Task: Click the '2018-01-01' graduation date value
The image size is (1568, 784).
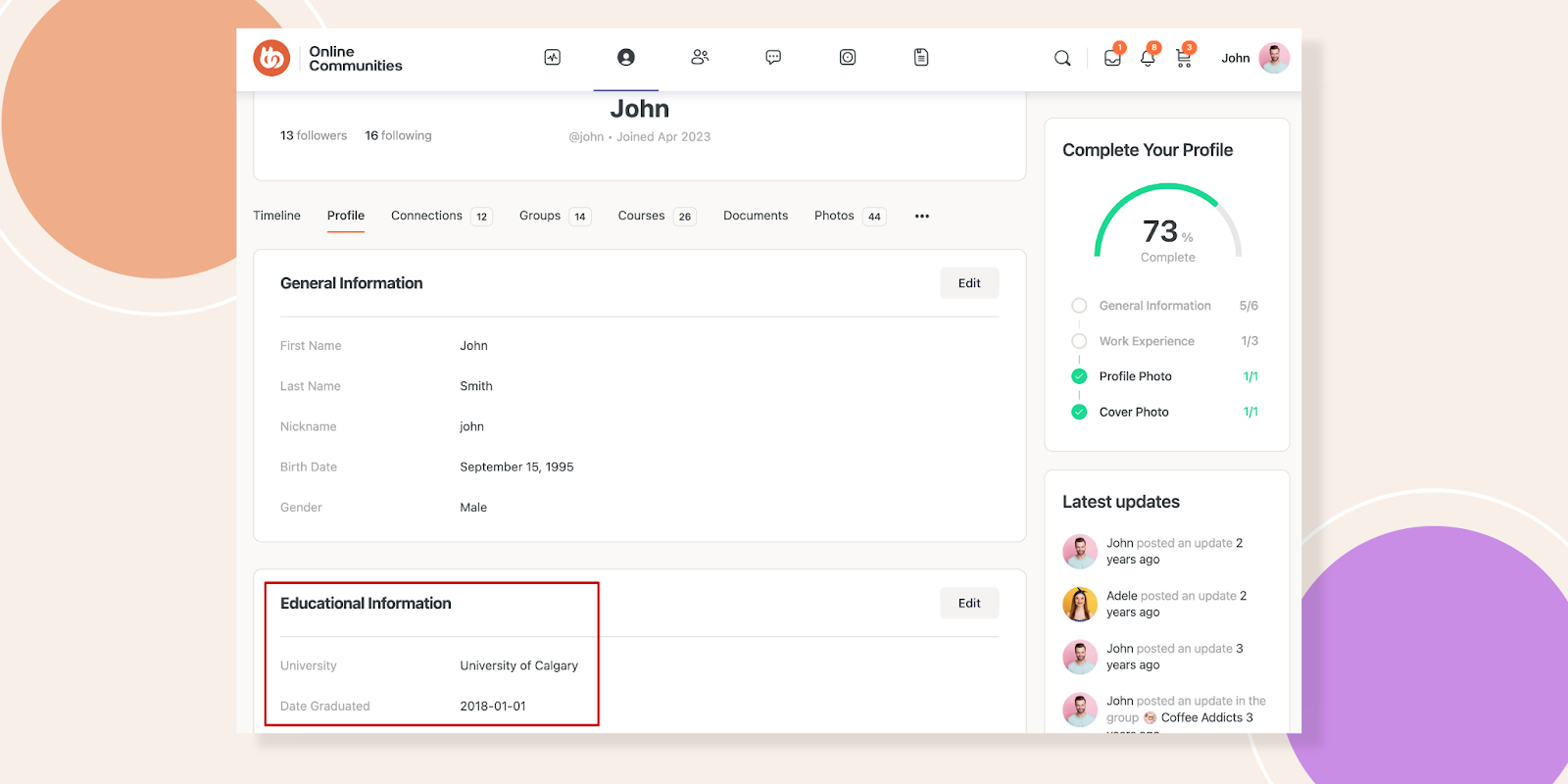Action: (x=493, y=706)
